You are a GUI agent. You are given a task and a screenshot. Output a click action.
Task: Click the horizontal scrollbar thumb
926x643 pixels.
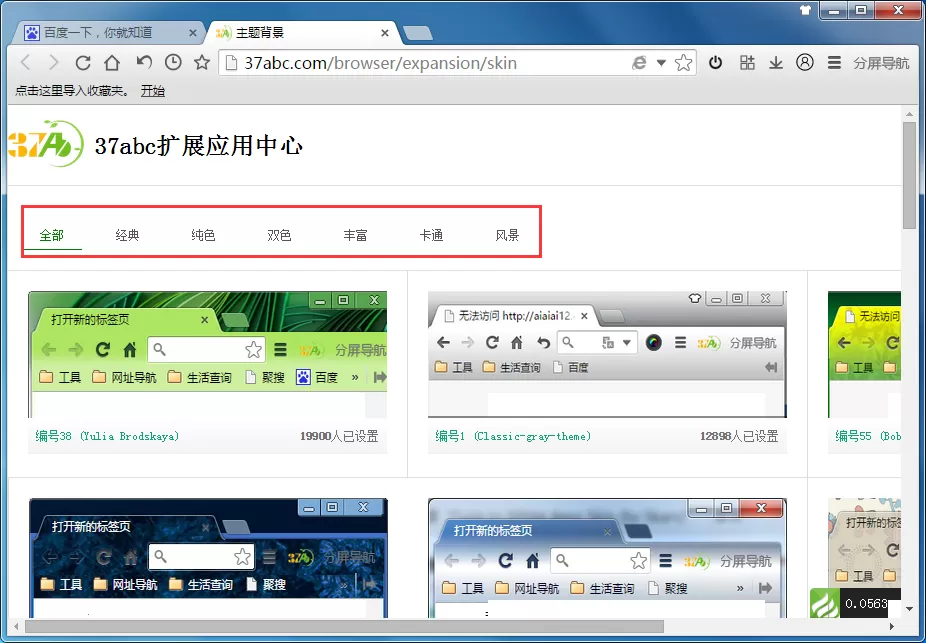[x=344, y=626]
